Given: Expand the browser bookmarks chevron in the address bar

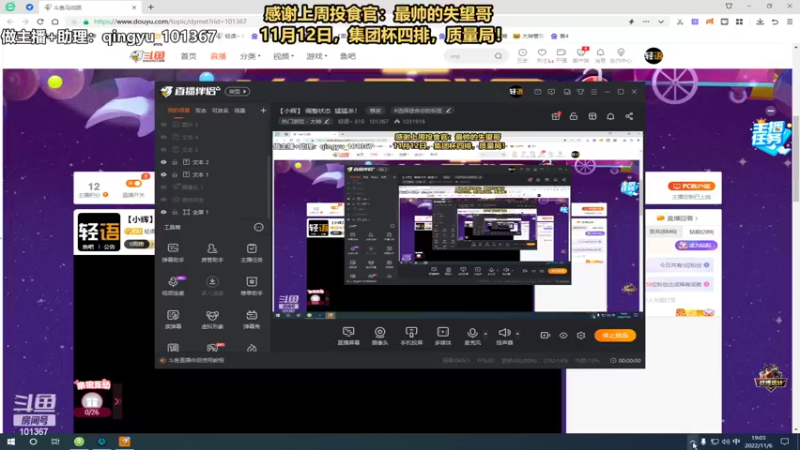Looking at the screenshot, I should tap(661, 22).
